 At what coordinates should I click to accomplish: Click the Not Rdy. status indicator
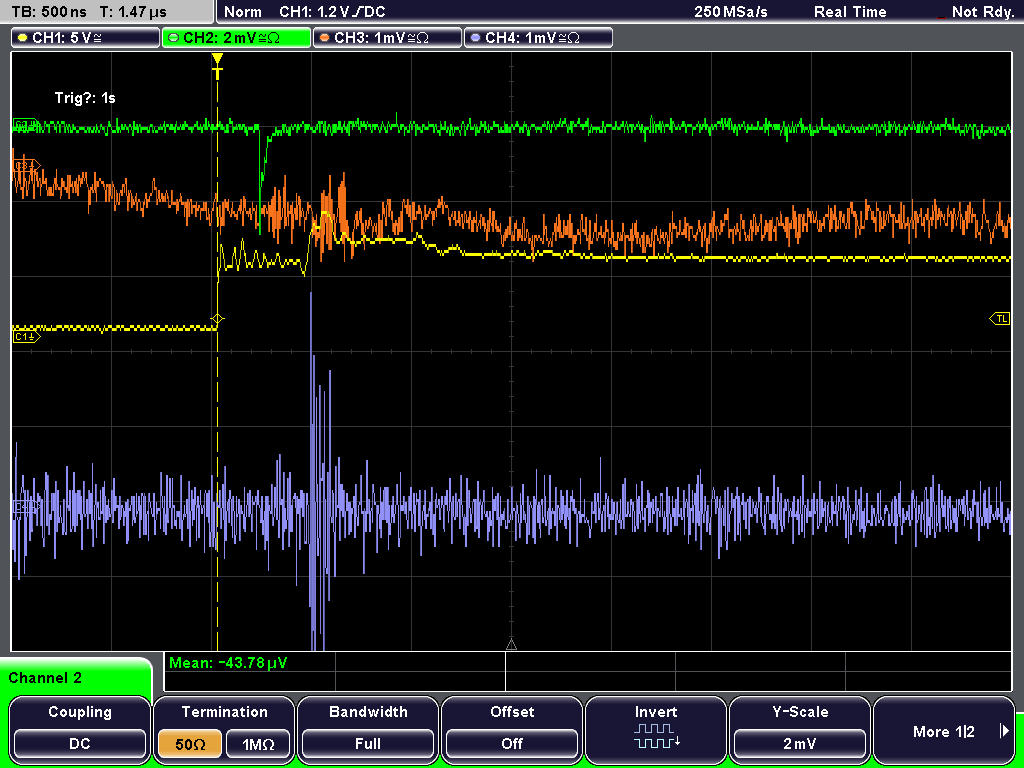point(982,12)
